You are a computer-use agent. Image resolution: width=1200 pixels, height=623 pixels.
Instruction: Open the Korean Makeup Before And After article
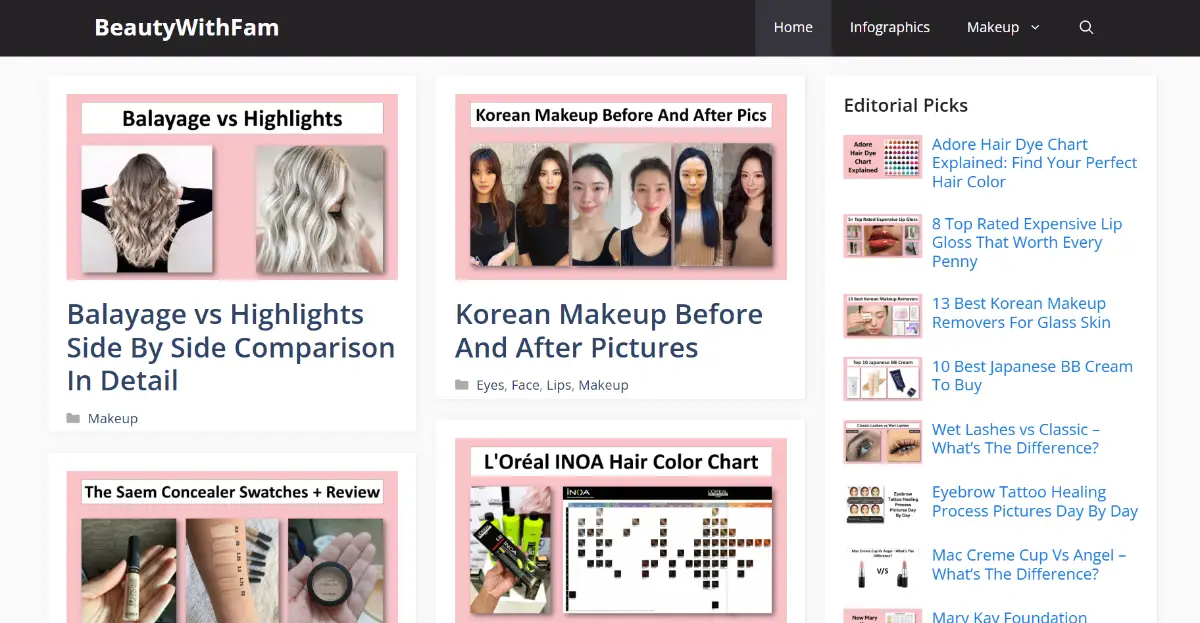(609, 330)
